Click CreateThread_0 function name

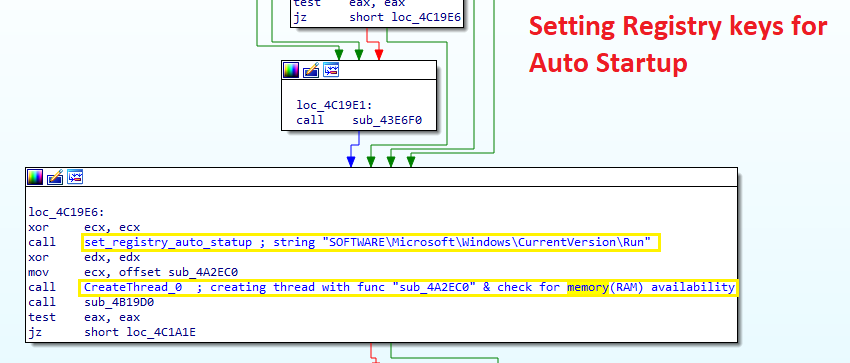pyautogui.click(x=133, y=287)
